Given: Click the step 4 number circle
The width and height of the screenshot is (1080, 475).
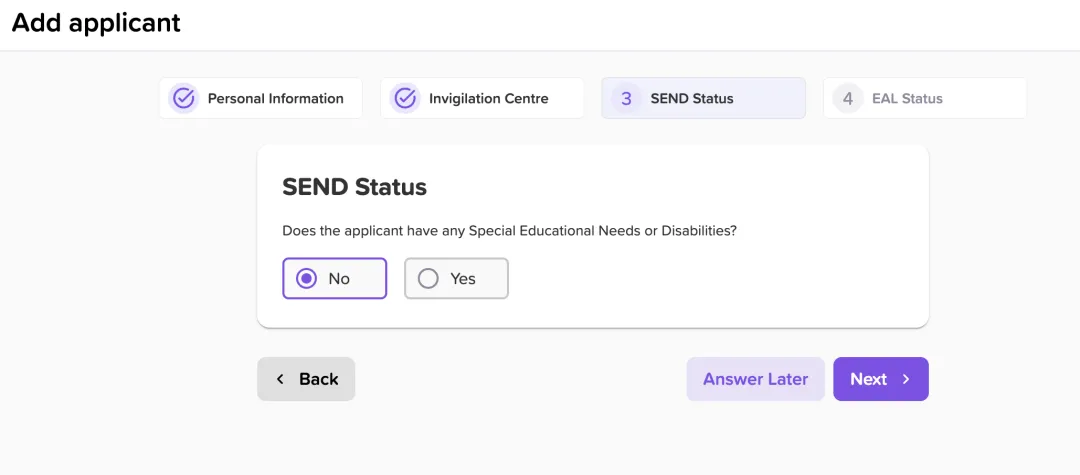Looking at the screenshot, I should point(847,98).
